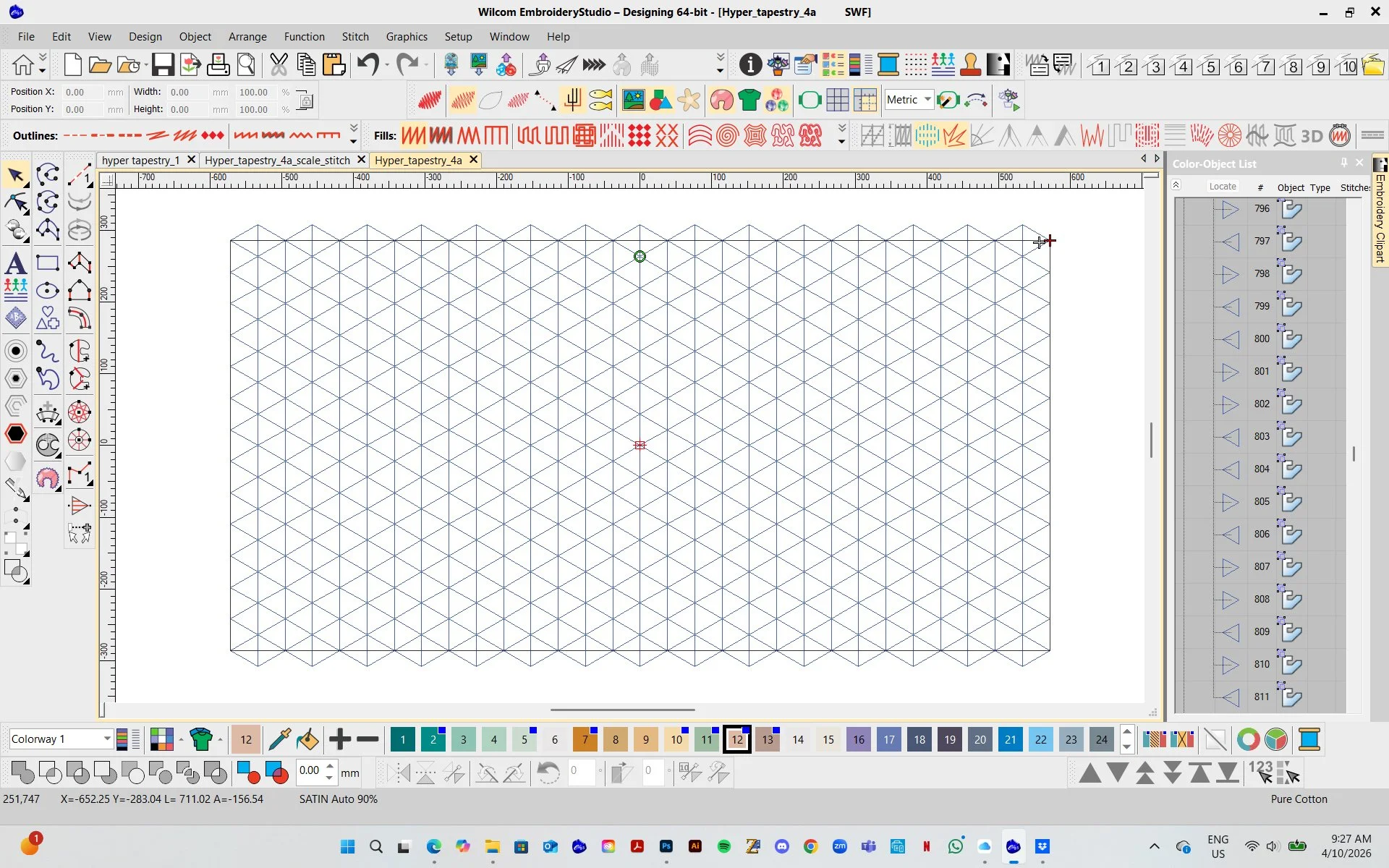Toggle the width/height proportional scaling lock
The width and height of the screenshot is (1389, 868).
pos(305,101)
